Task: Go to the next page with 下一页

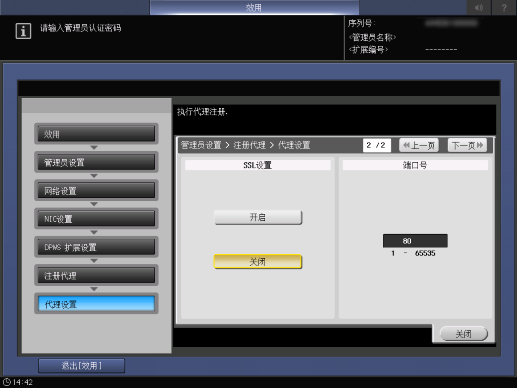Action: [x=467, y=145]
